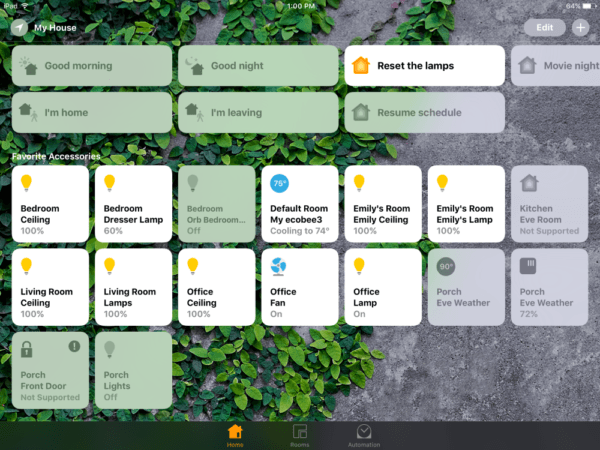Switch the Bedroom Dresser Lamp tile
The image size is (600, 450).
[132, 202]
